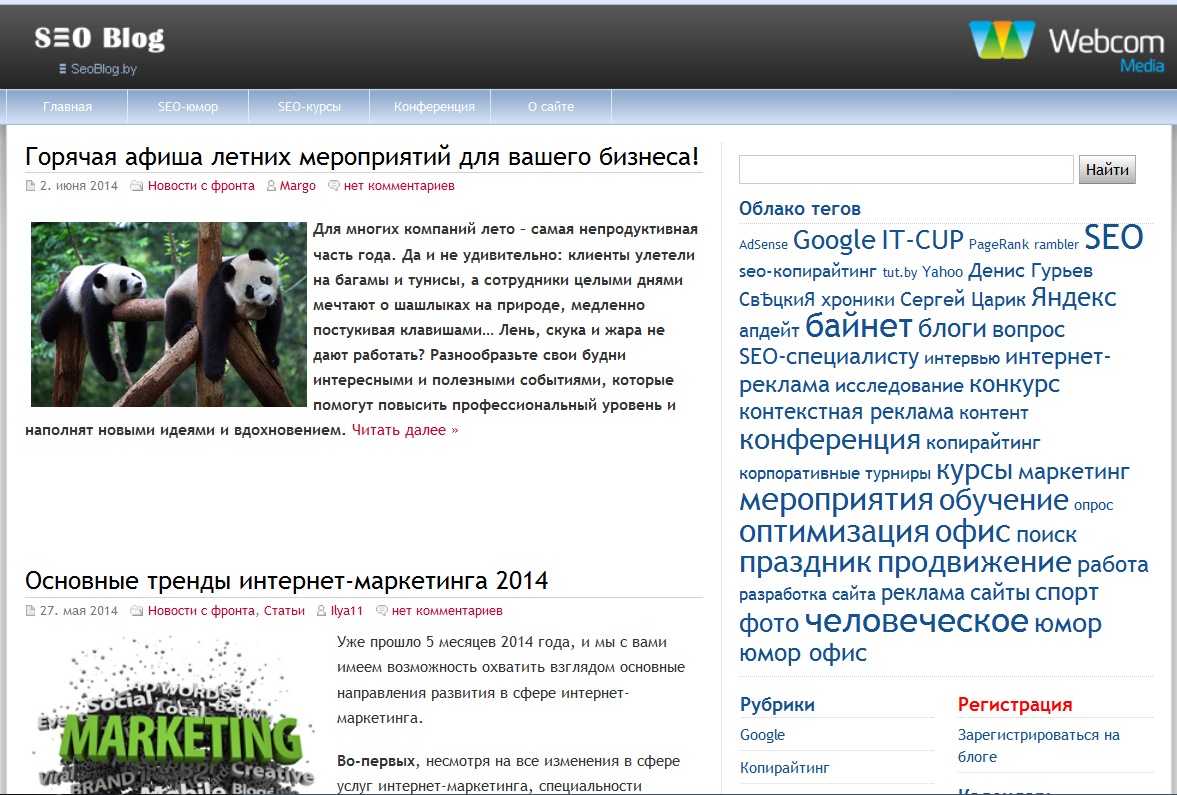Open the мероприятия tag

click(x=836, y=501)
